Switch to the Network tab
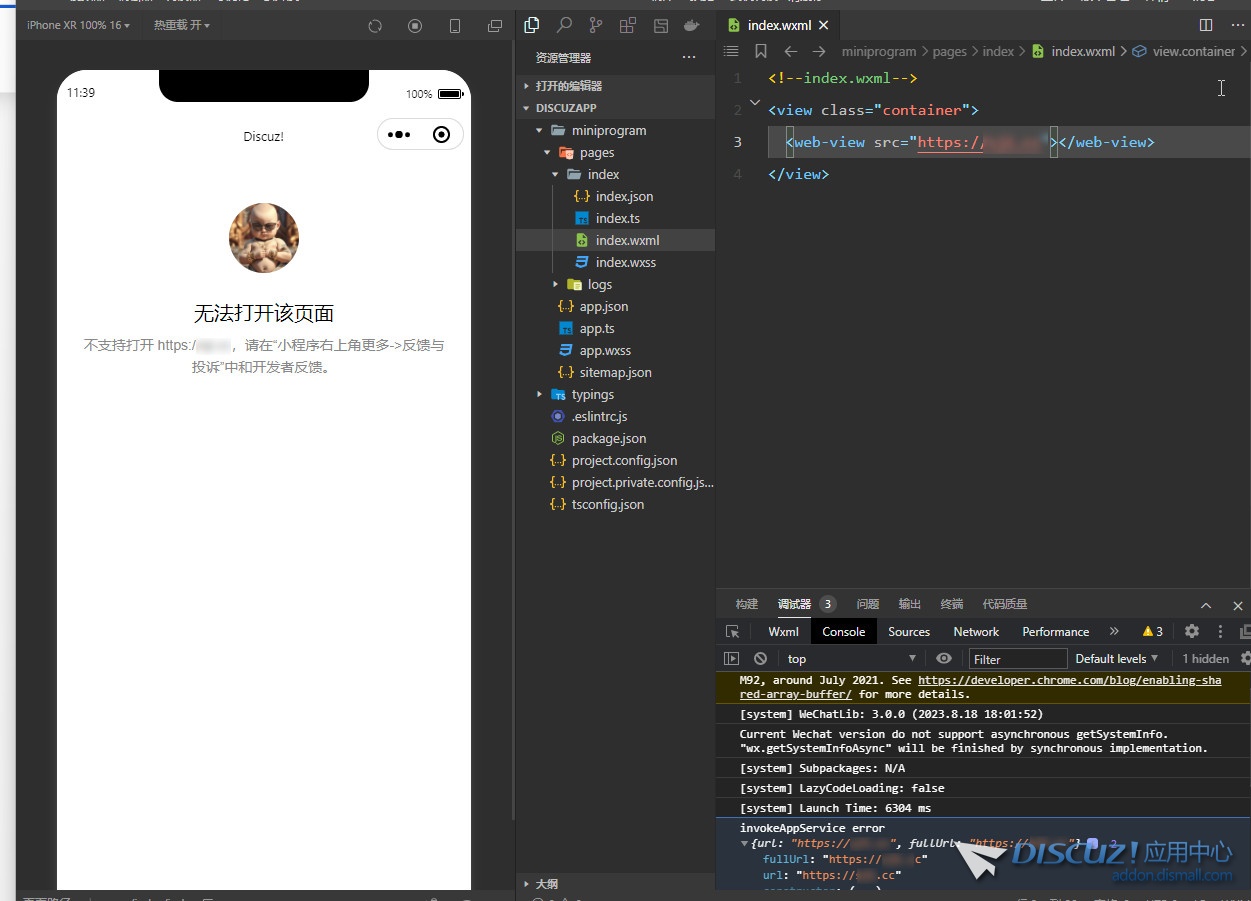The height and width of the screenshot is (901, 1251). 976,632
